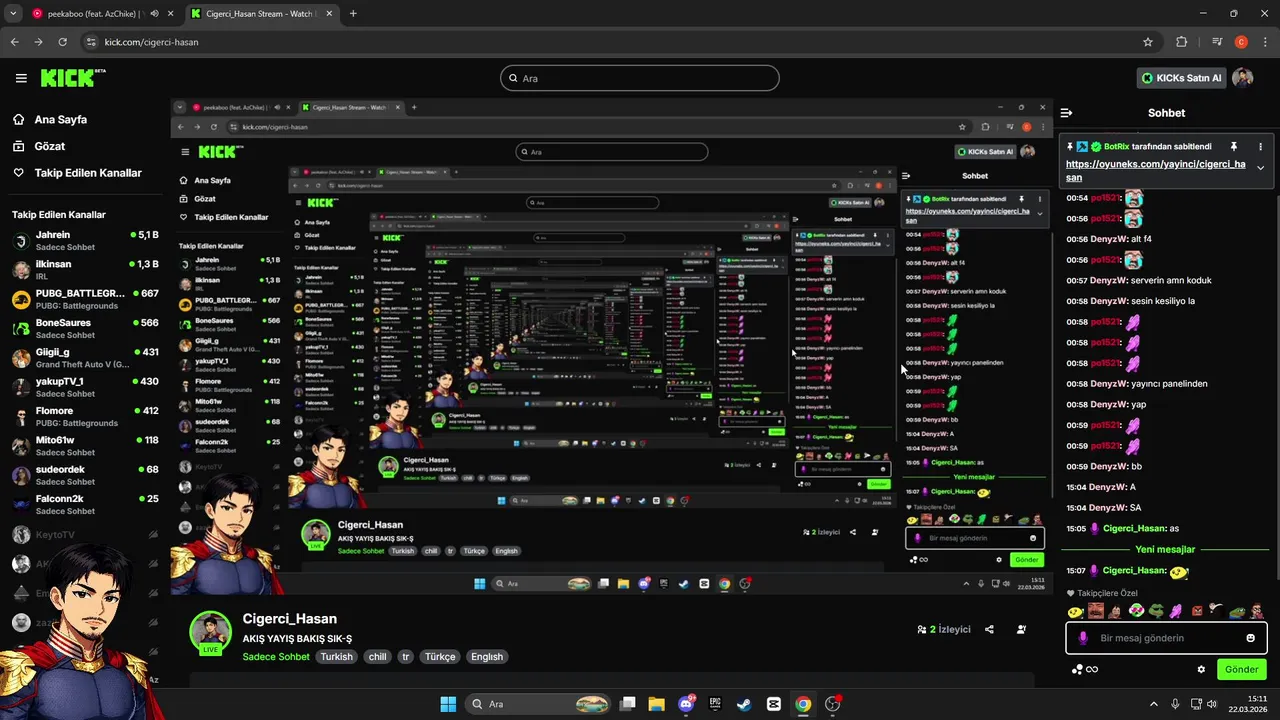Click the purple microphone badge in input

[1083, 638]
